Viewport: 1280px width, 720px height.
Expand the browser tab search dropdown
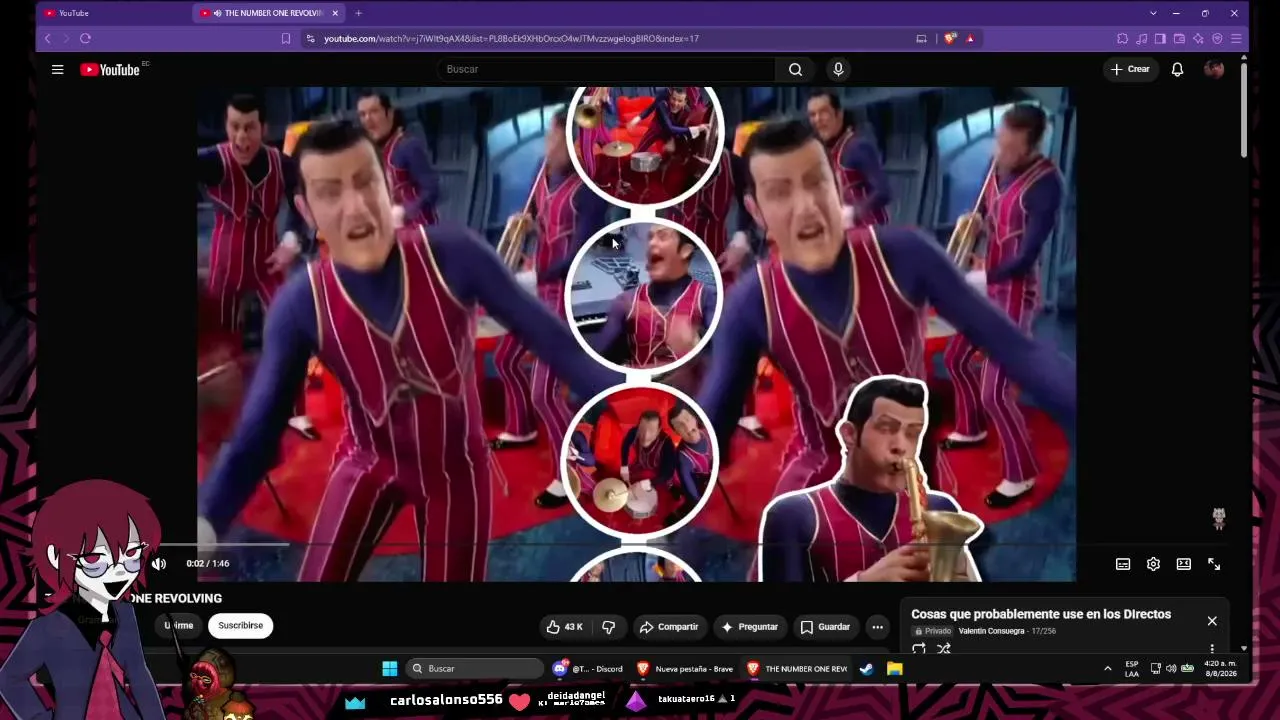click(1153, 13)
